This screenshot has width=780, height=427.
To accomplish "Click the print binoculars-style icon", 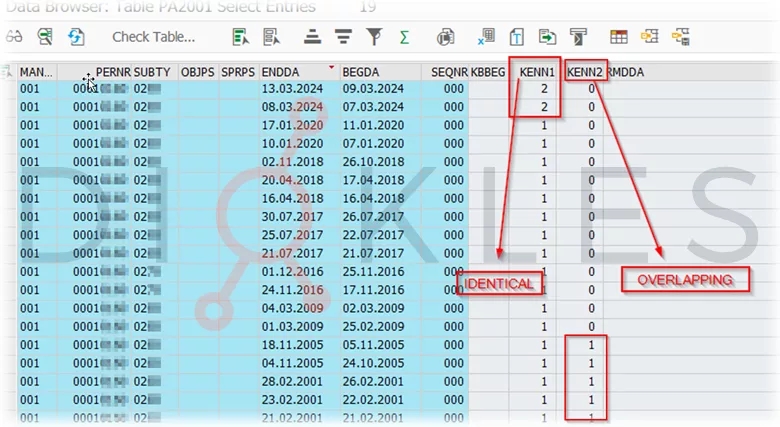I will coord(446,37).
